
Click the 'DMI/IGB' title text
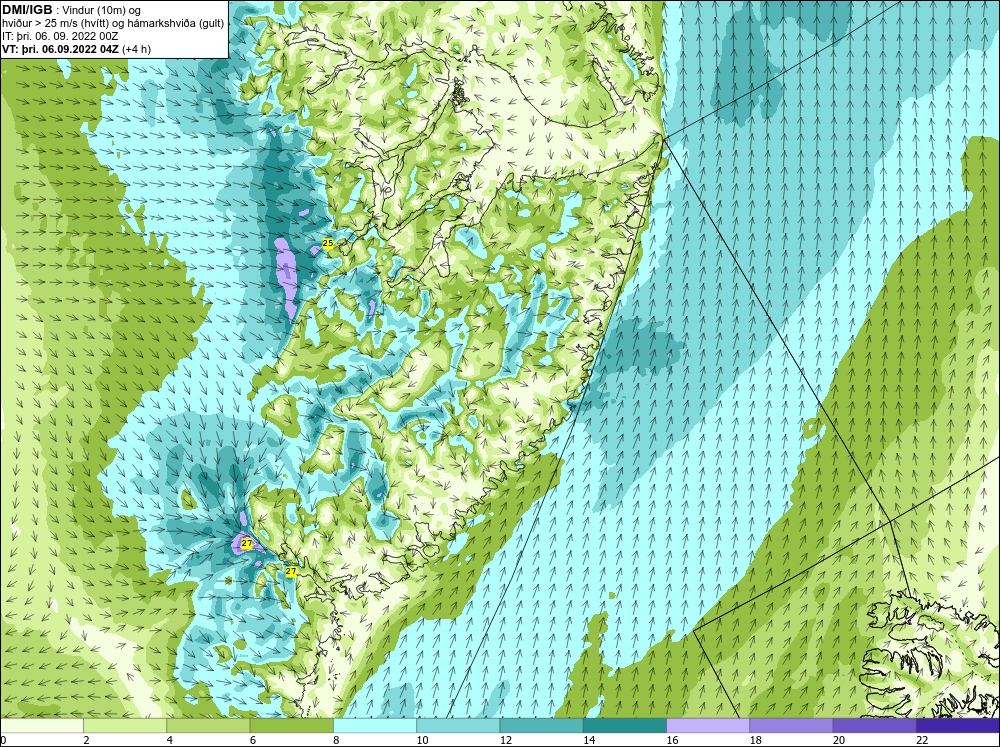click(27, 10)
